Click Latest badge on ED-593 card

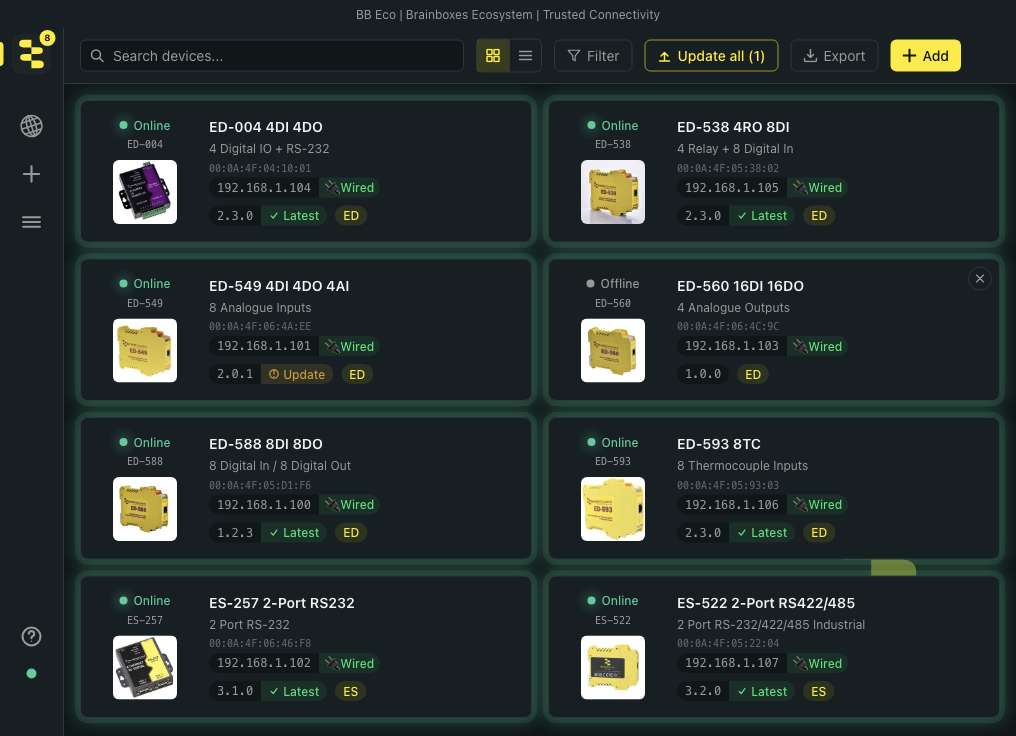(762, 533)
